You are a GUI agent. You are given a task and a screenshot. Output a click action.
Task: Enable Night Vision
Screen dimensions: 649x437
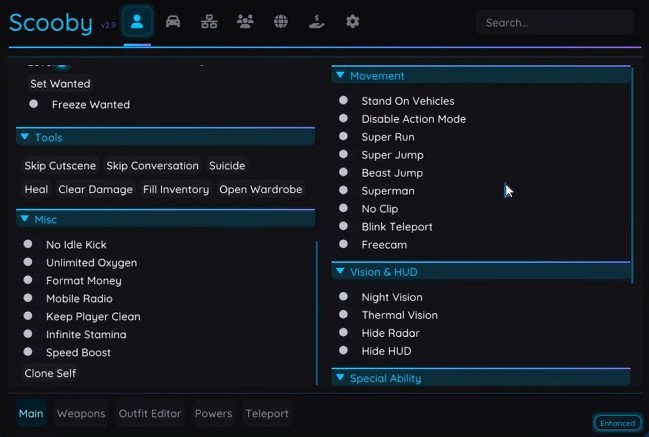pos(344,296)
